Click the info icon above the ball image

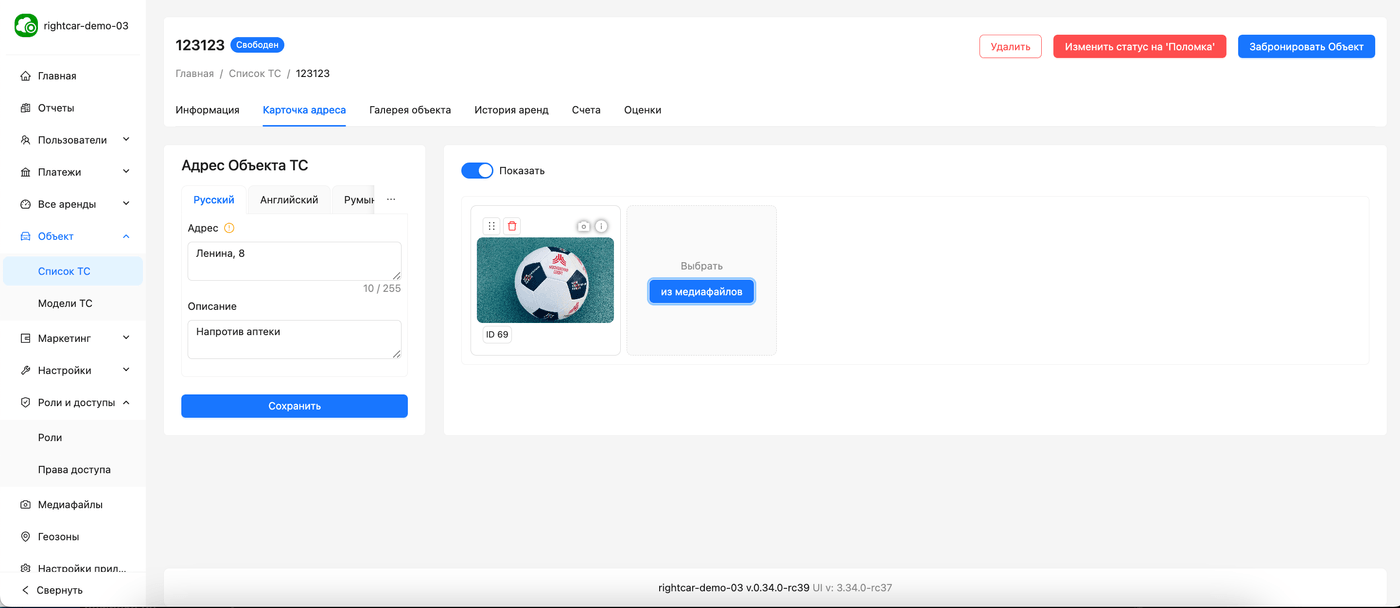[601, 226]
